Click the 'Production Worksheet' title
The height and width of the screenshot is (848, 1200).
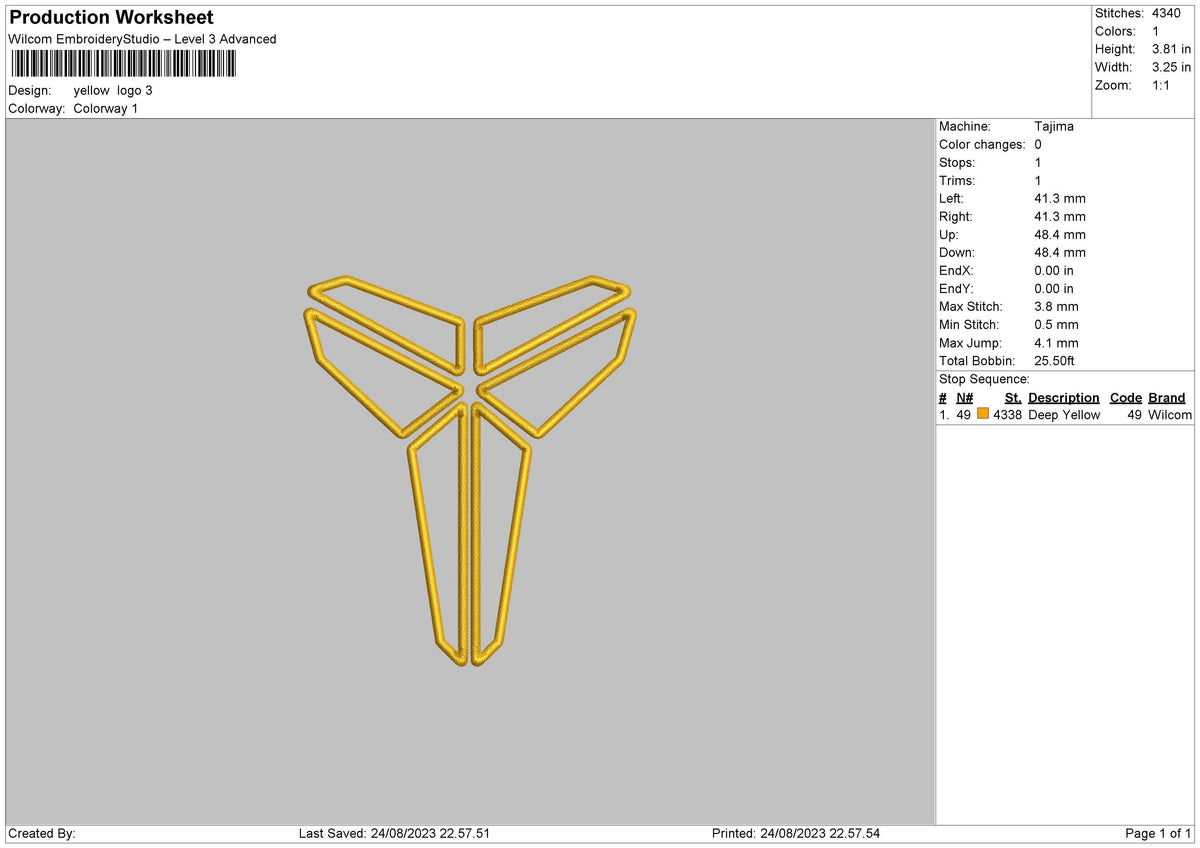[111, 17]
